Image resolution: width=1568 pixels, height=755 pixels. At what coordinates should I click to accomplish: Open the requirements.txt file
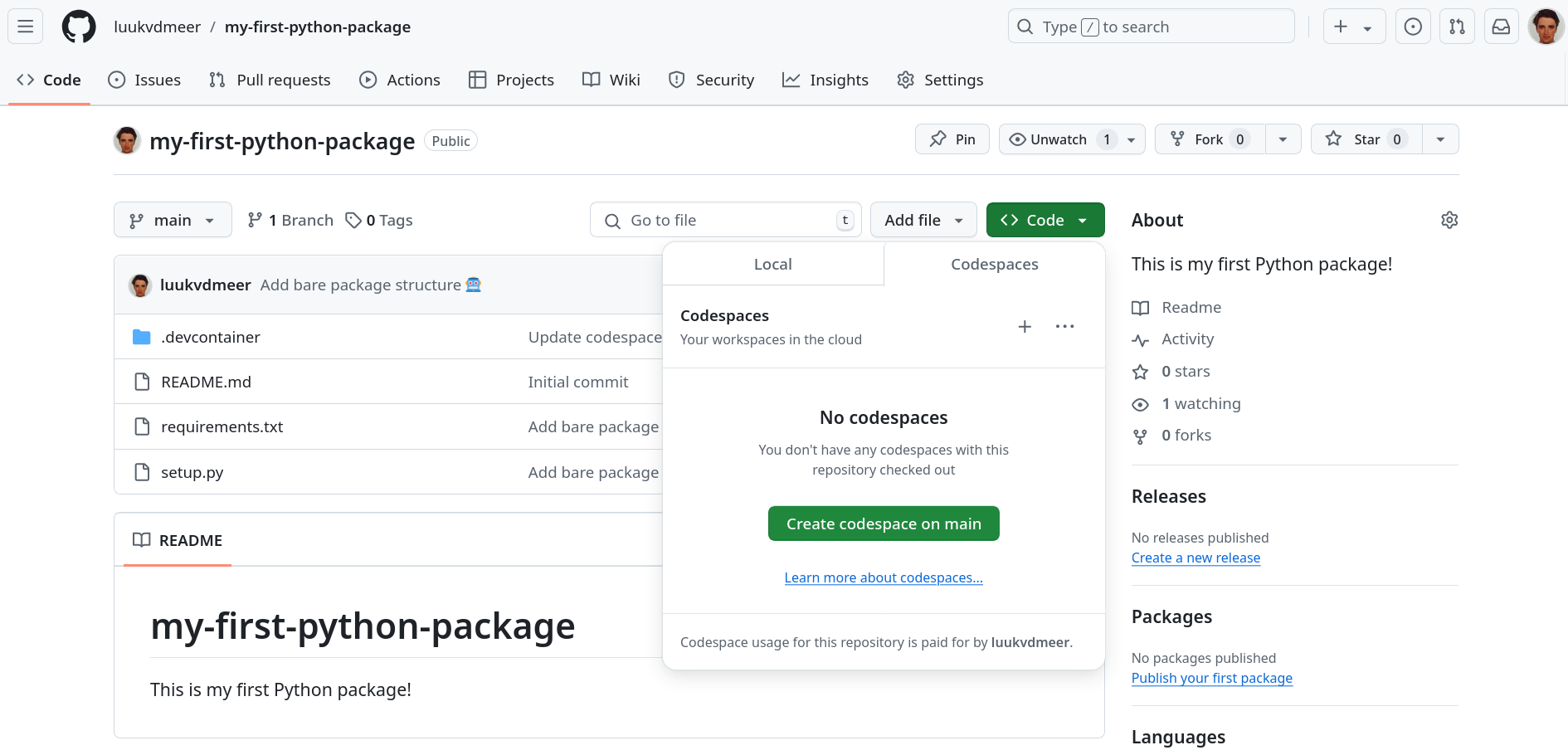click(222, 426)
